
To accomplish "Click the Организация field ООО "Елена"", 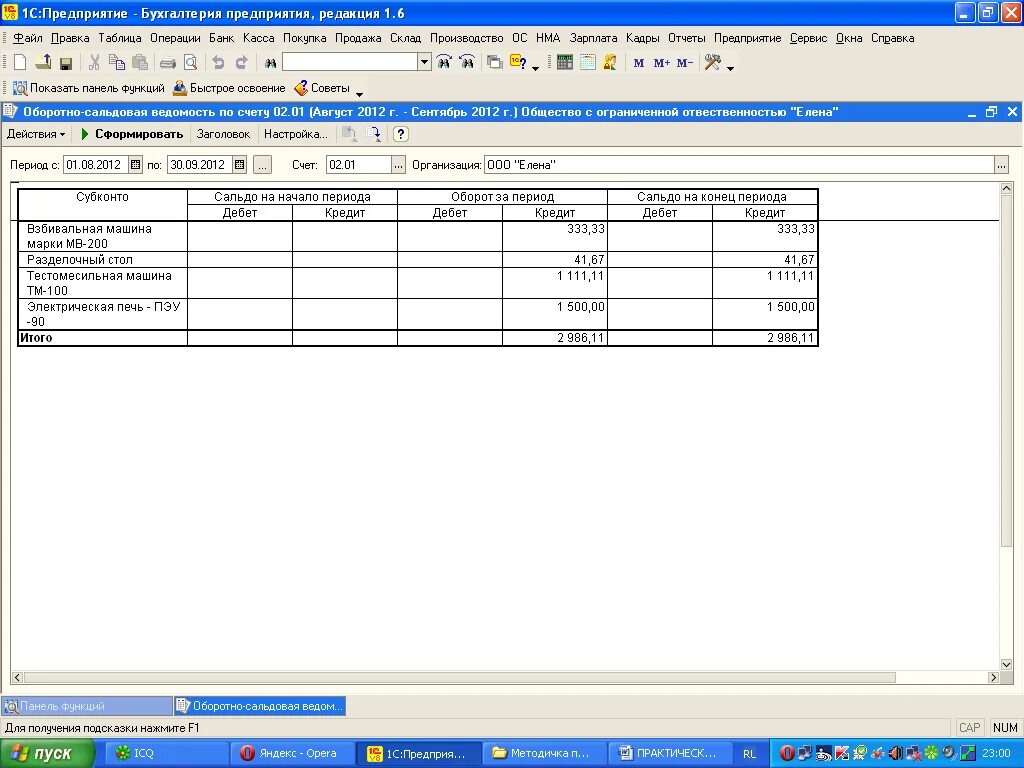I will pyautogui.click(x=739, y=165).
